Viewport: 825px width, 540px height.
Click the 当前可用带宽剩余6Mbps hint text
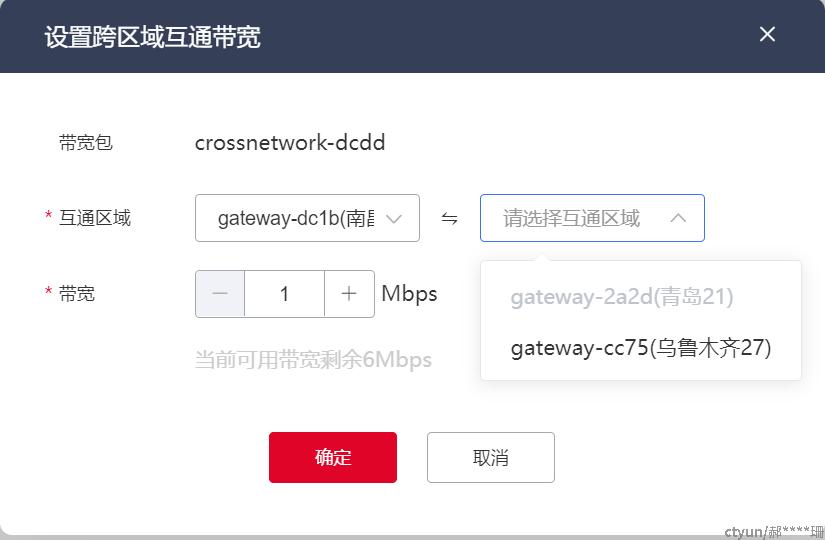click(x=313, y=360)
